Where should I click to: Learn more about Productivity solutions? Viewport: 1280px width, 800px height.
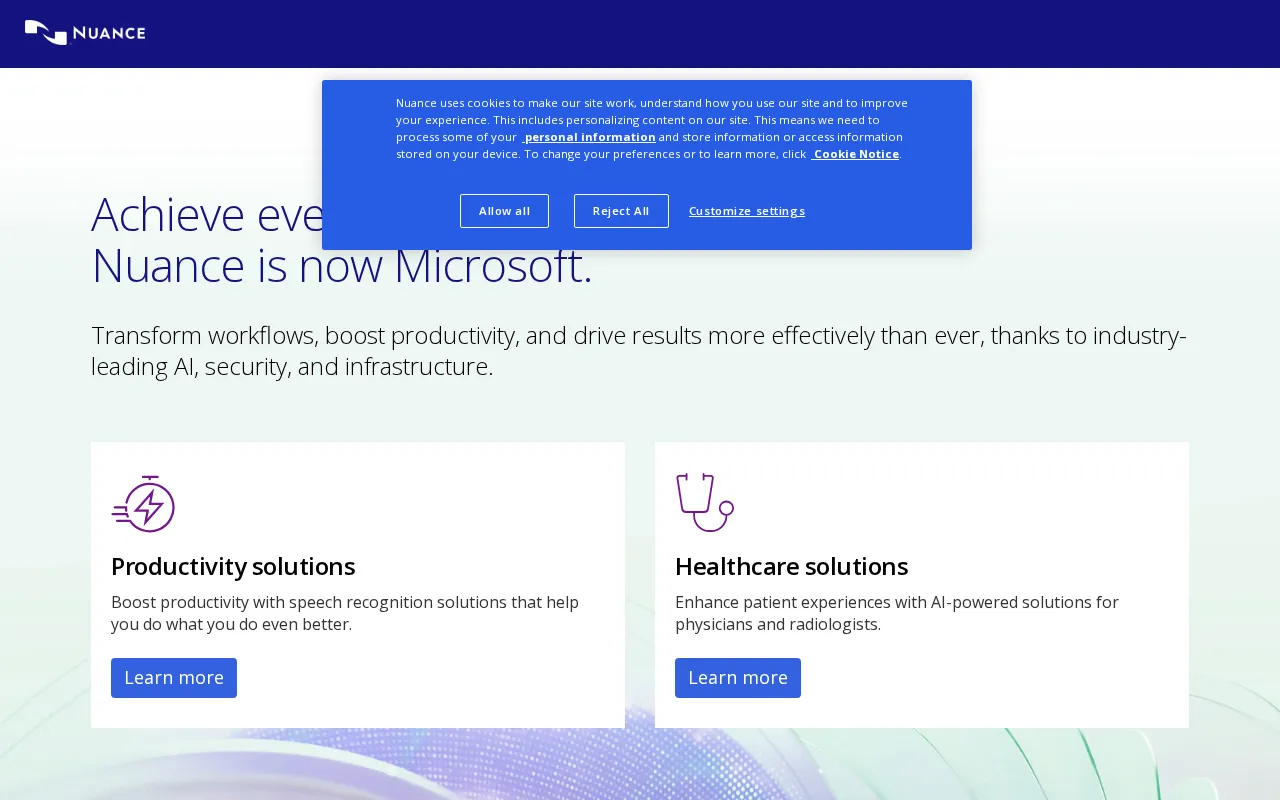point(174,678)
